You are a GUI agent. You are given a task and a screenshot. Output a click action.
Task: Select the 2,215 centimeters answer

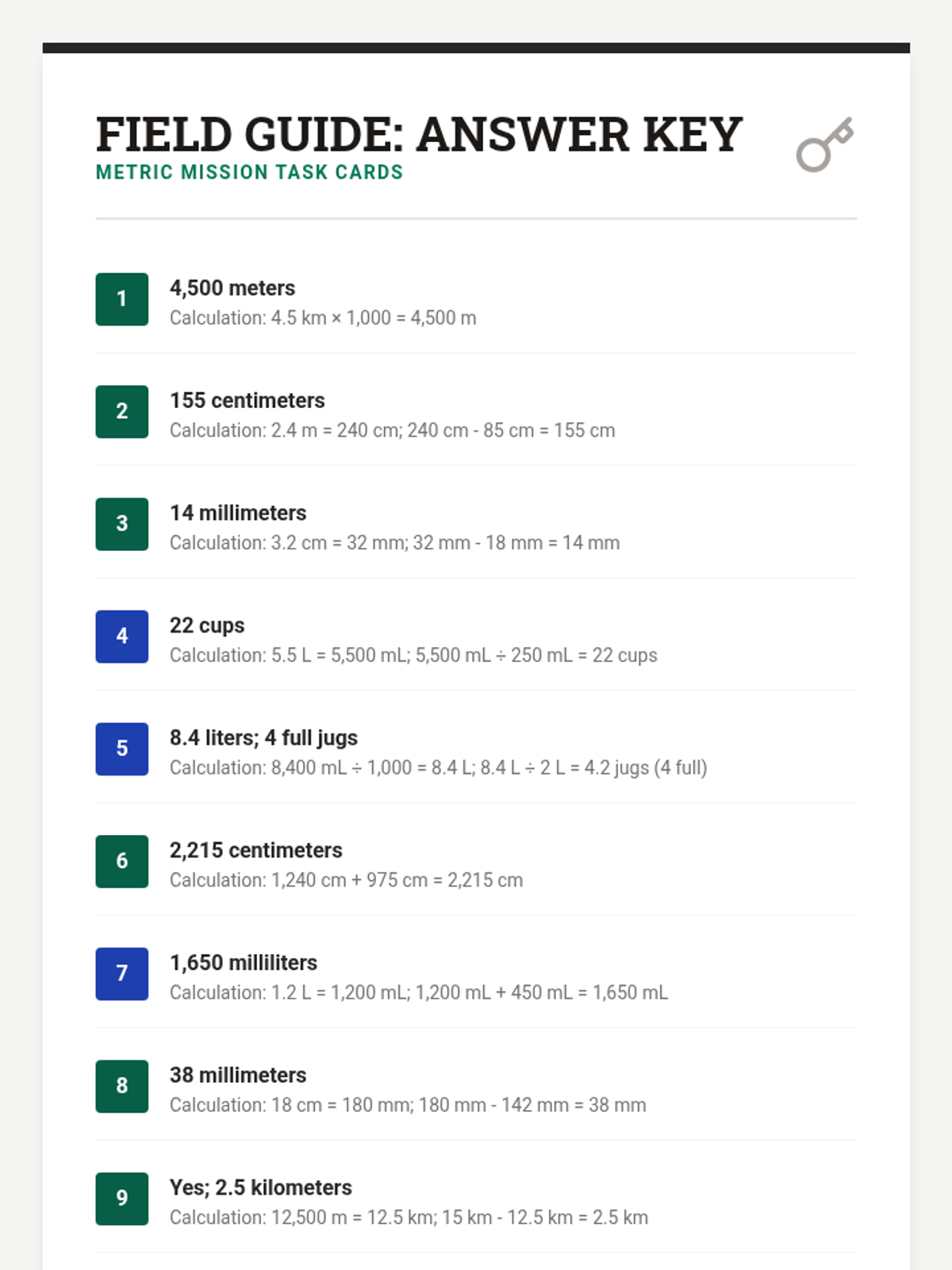click(x=255, y=850)
